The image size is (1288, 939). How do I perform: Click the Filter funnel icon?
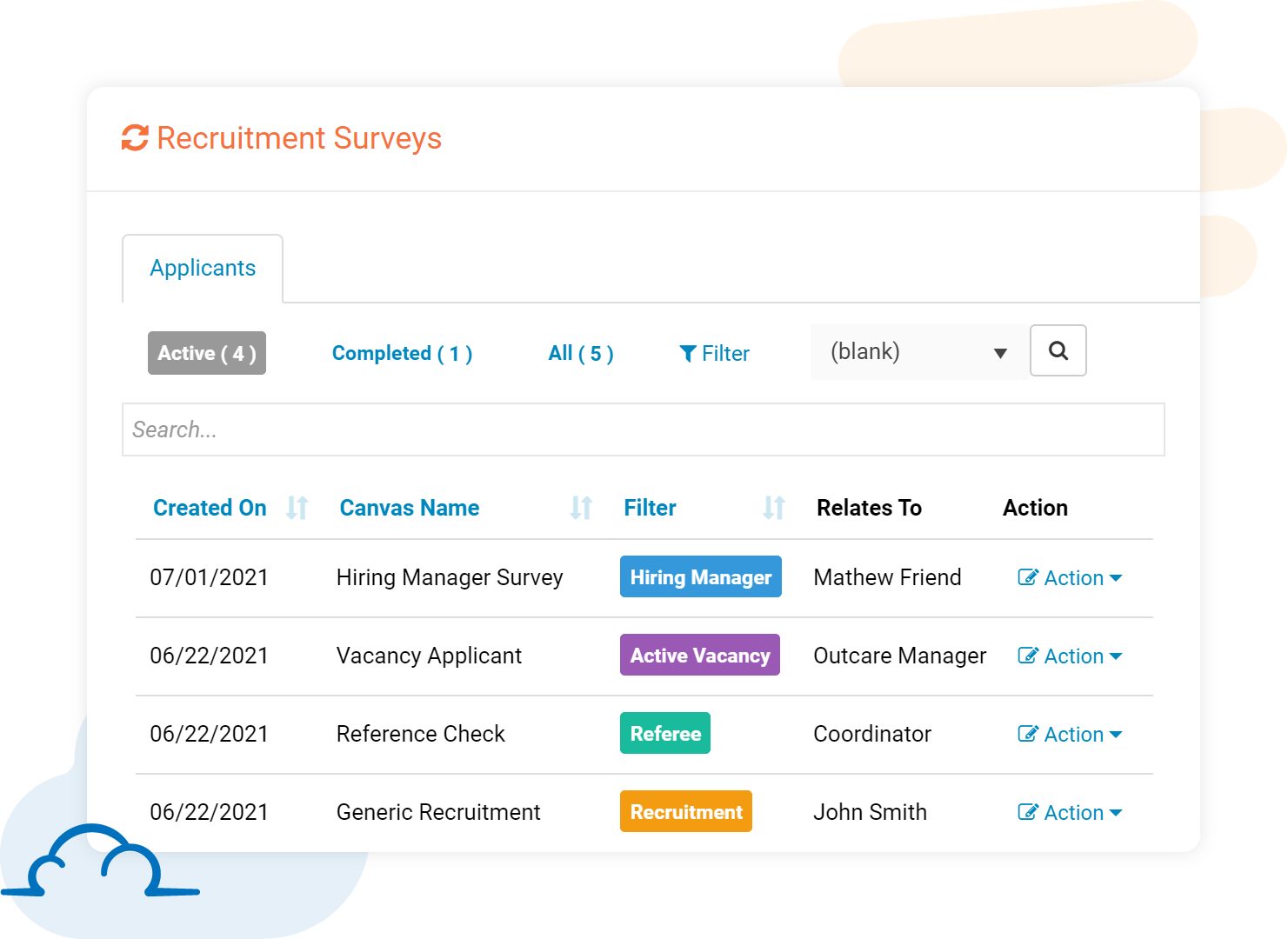click(x=689, y=353)
